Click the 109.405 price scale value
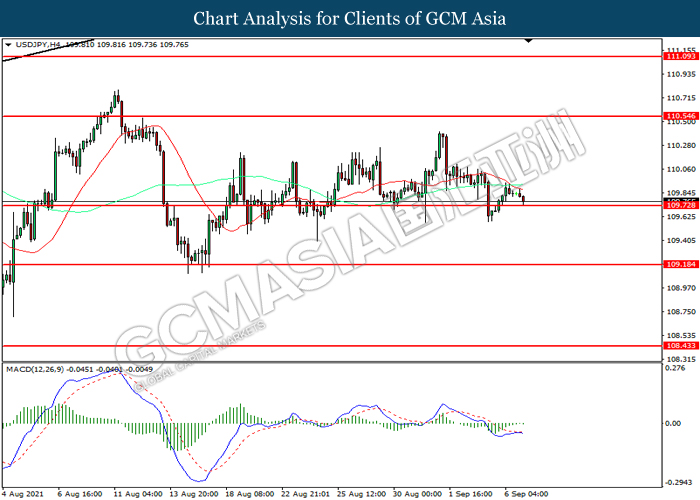This screenshot has height=500, width=700. [x=681, y=241]
